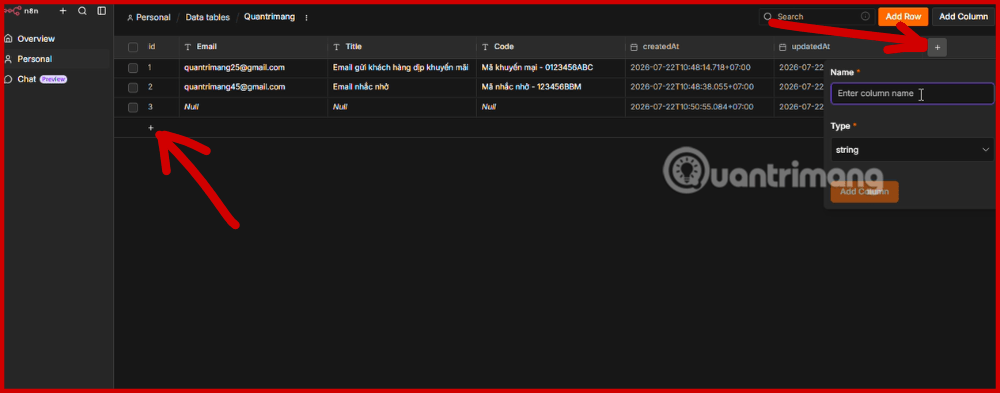
Task: Check the checkbox for row 1
Action: pyautogui.click(x=133, y=68)
